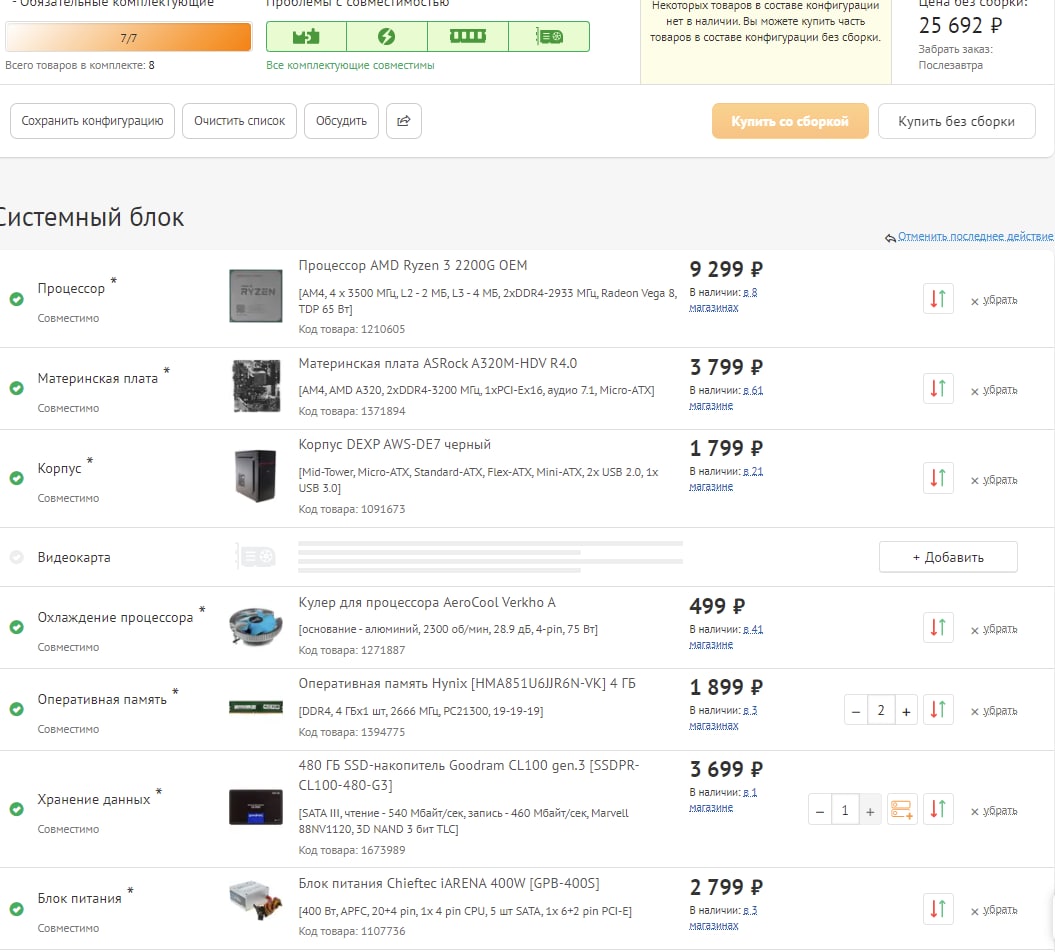Click the green check beside Блок питания

click(17, 909)
